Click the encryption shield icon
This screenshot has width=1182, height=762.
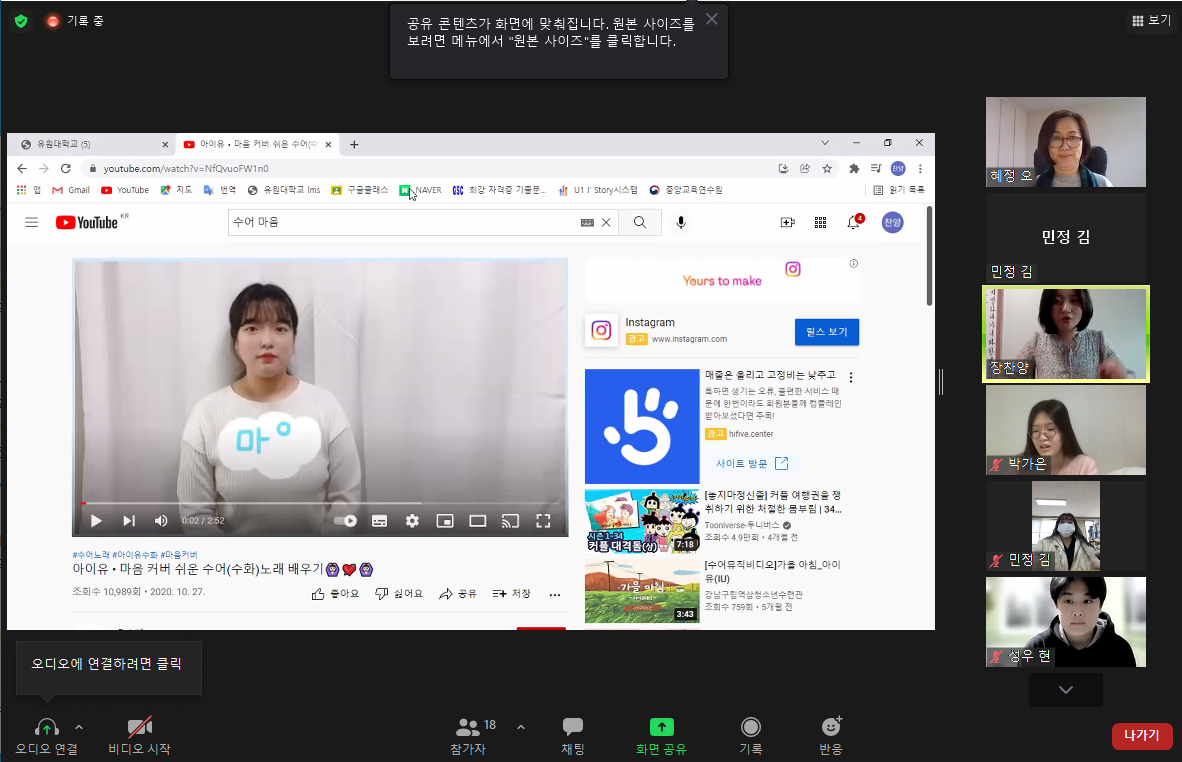[x=21, y=20]
